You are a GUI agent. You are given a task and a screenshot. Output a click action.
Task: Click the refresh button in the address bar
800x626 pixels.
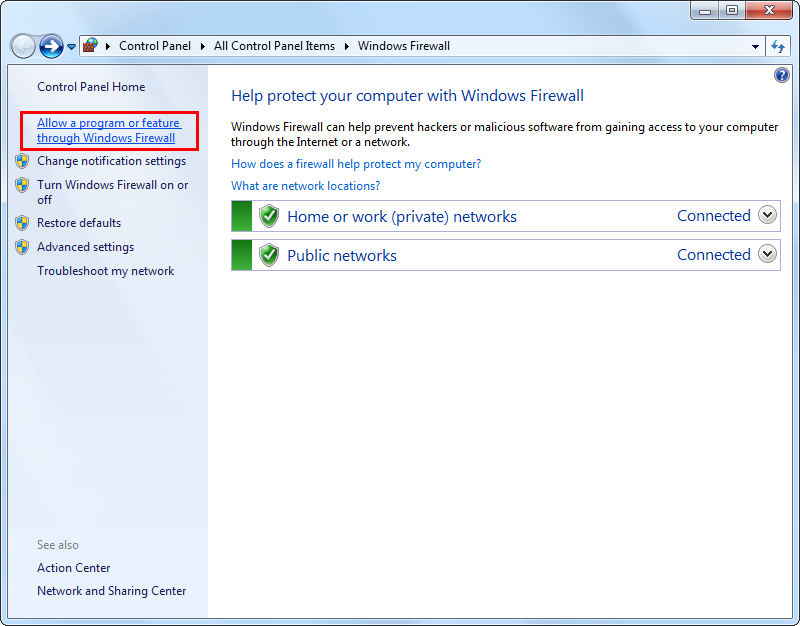coord(778,46)
